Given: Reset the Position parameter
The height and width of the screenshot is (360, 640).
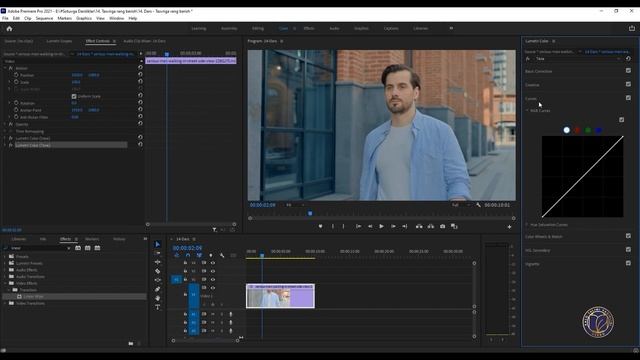Looking at the screenshot, I should coord(140,75).
